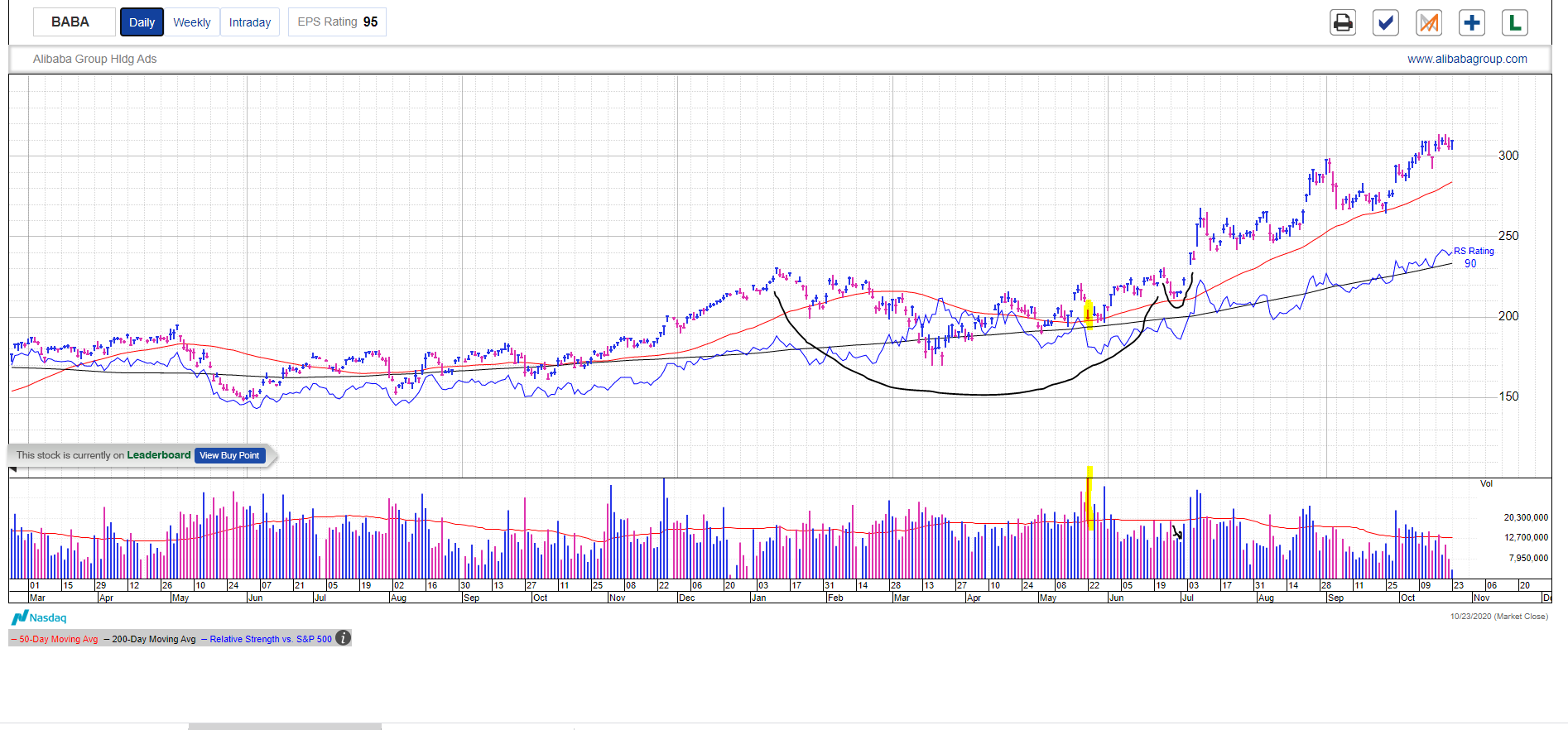1568x730 pixels.
Task: Select the Intraday chart tab
Action: tap(250, 22)
